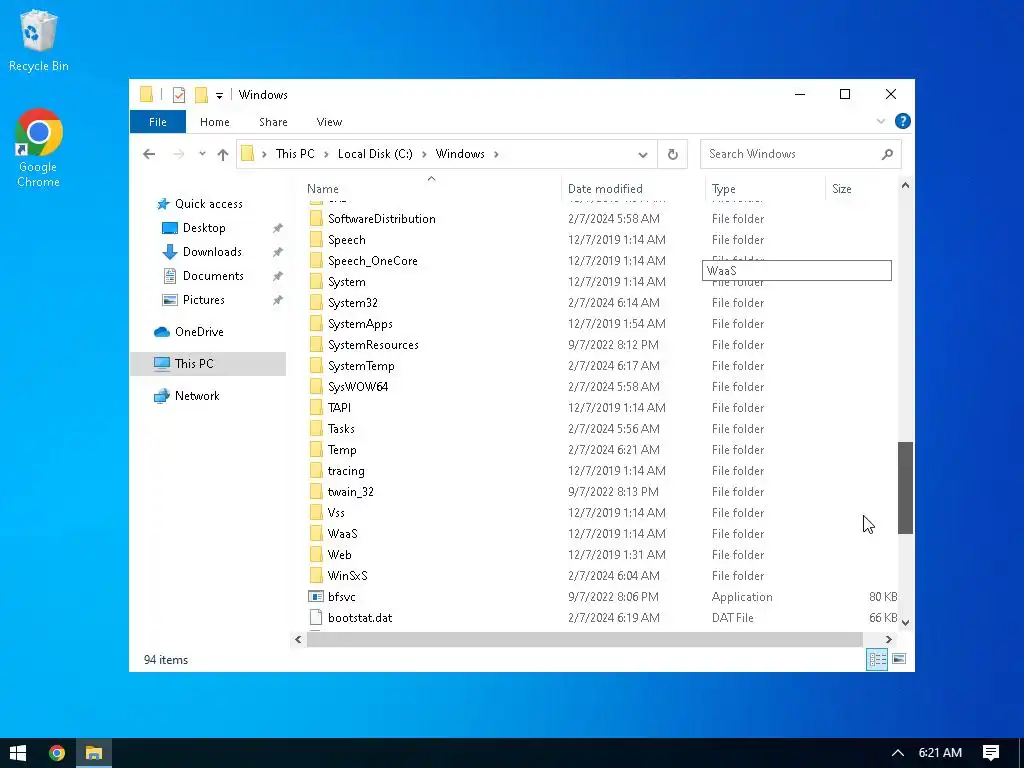Viewport: 1024px width, 768px height.
Task: Open the Recent locations dropdown arrow
Action: (202, 154)
